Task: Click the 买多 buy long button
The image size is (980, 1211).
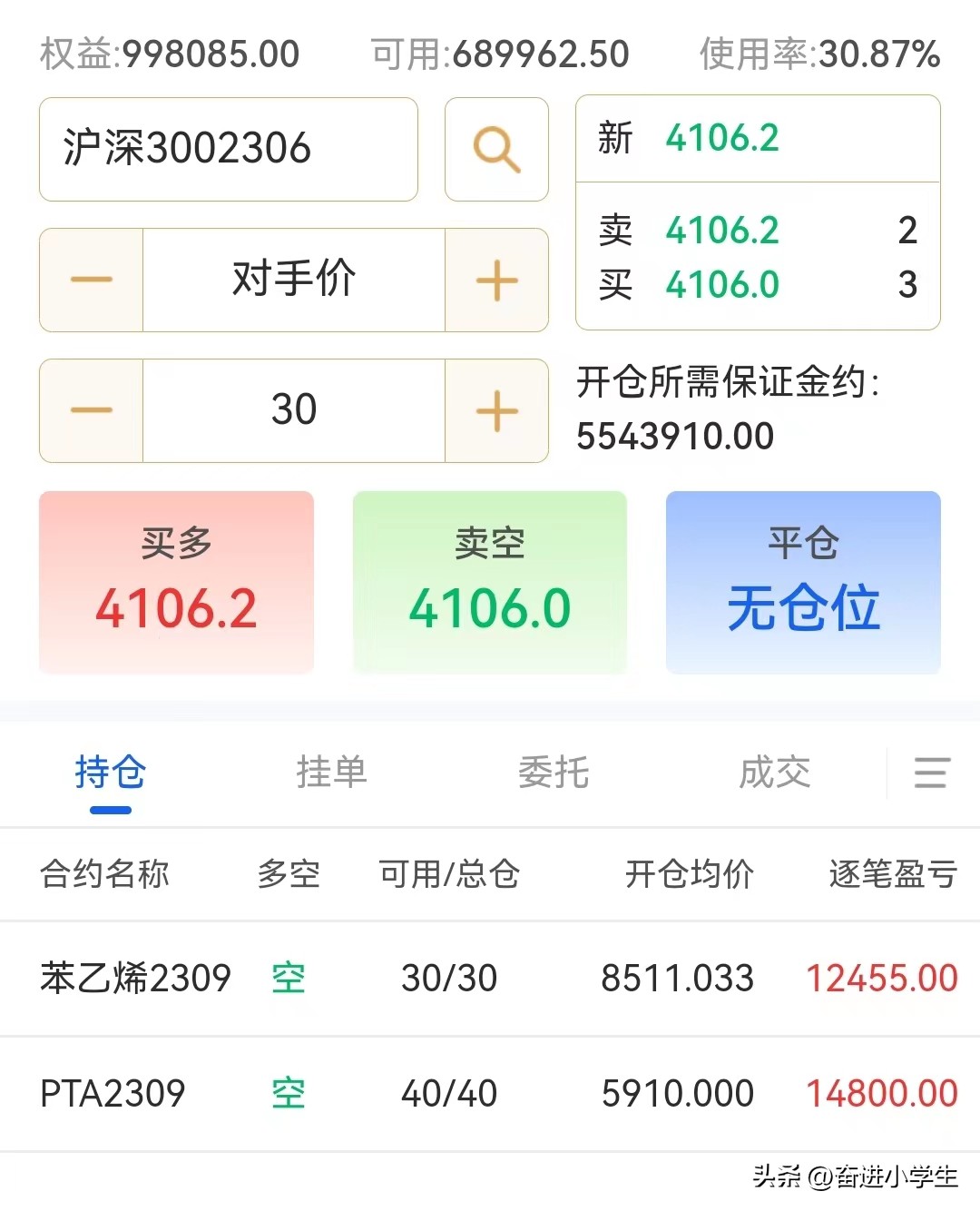Action: point(175,582)
